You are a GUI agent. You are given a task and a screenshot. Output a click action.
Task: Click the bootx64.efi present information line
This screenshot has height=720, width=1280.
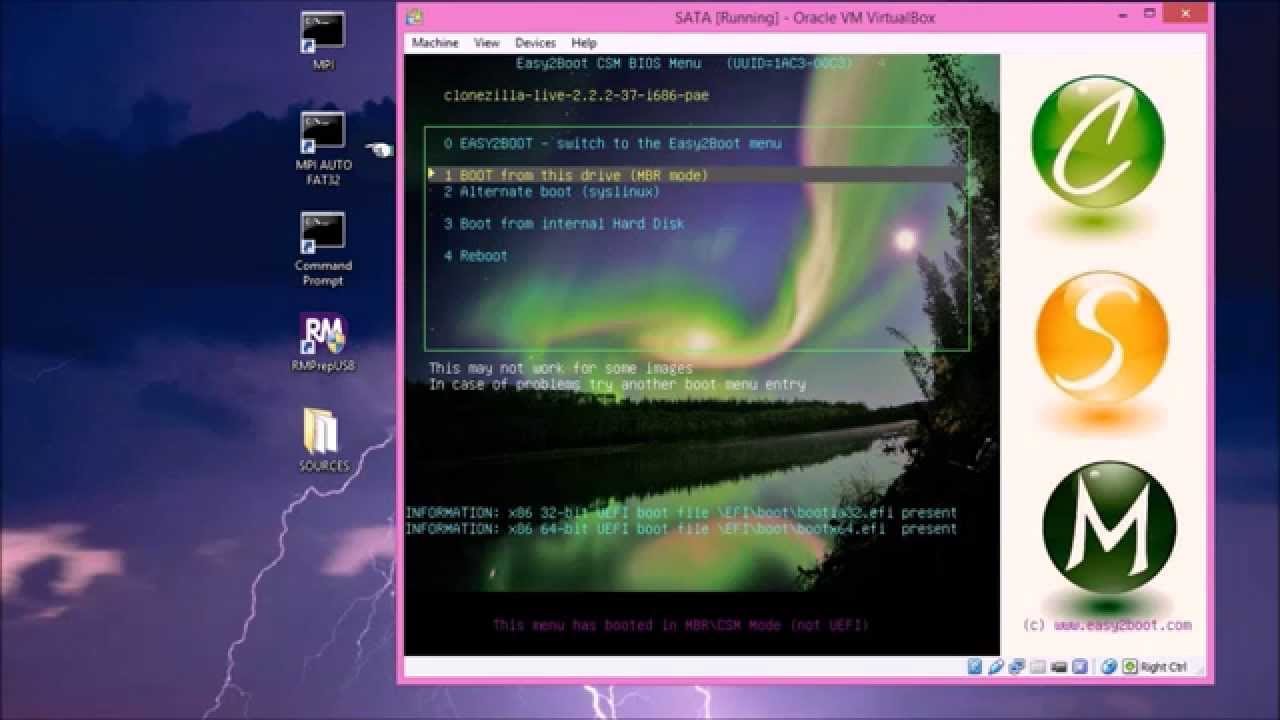tap(681, 528)
